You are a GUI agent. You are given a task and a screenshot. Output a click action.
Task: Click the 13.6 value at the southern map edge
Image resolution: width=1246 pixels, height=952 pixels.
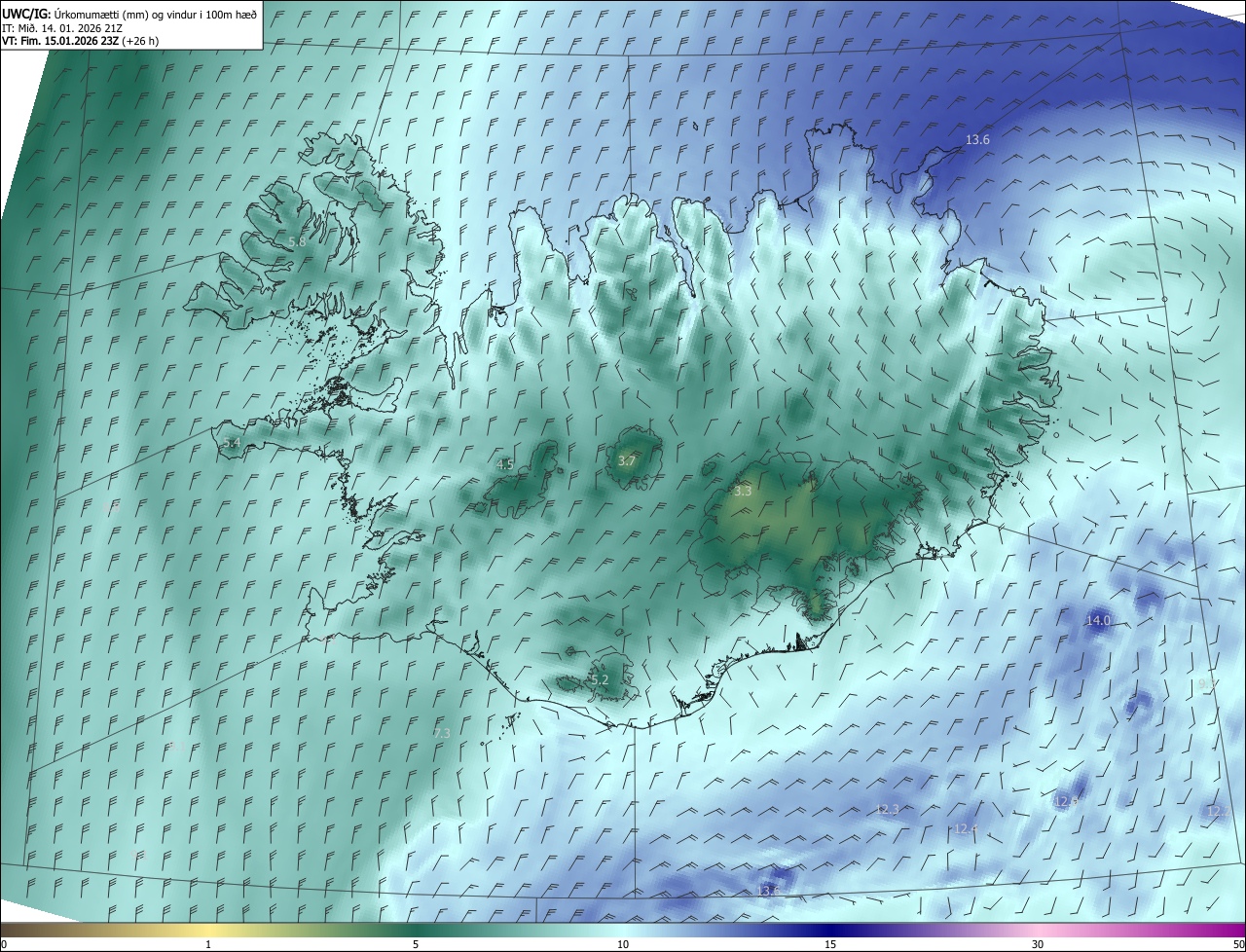tap(768, 892)
